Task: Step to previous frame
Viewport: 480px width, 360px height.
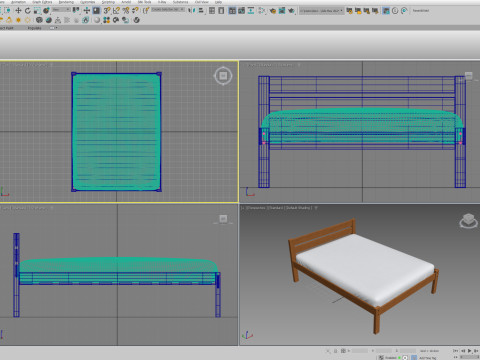Action: pos(463,351)
